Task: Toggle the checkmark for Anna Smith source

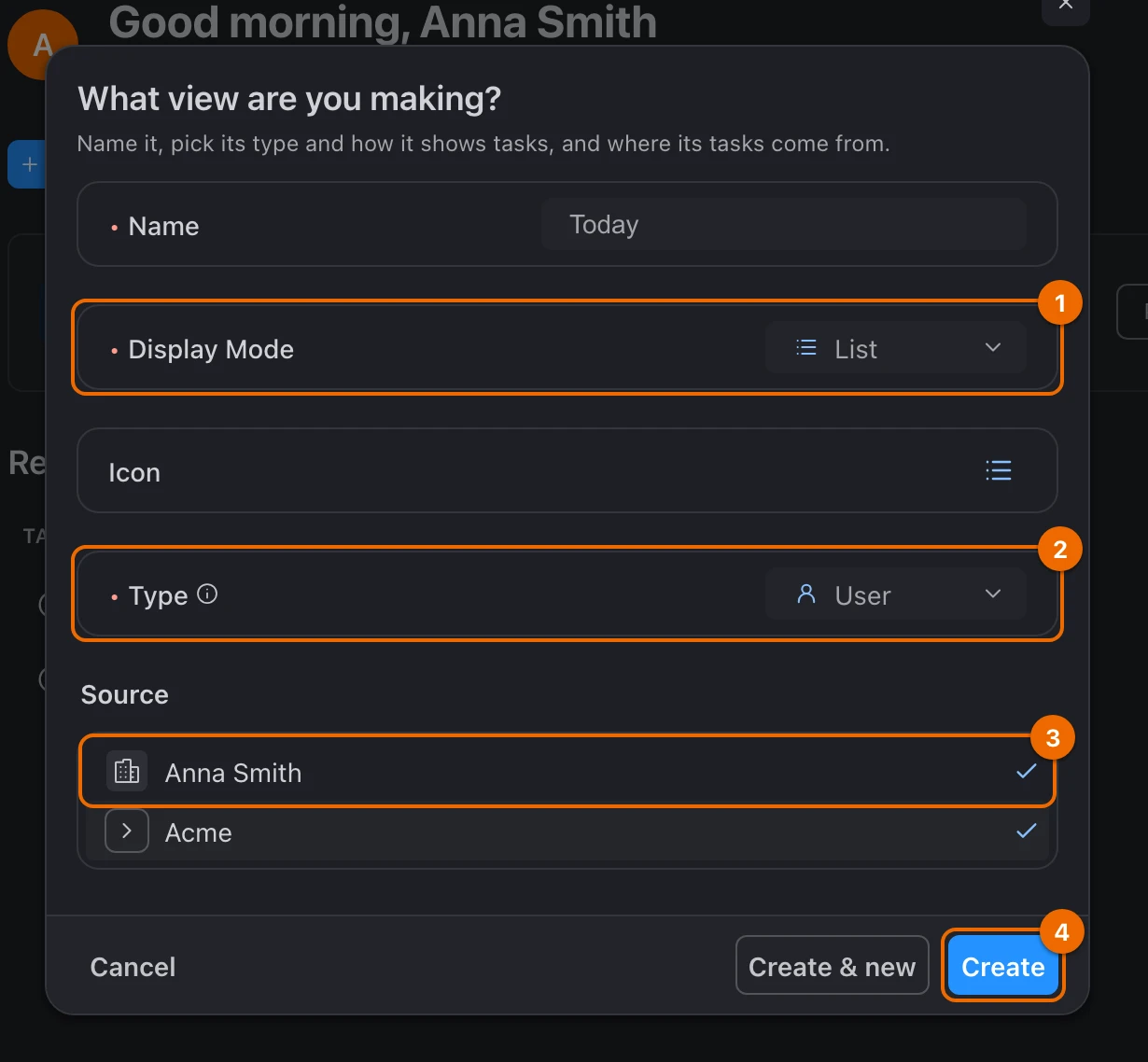Action: click(x=1026, y=771)
